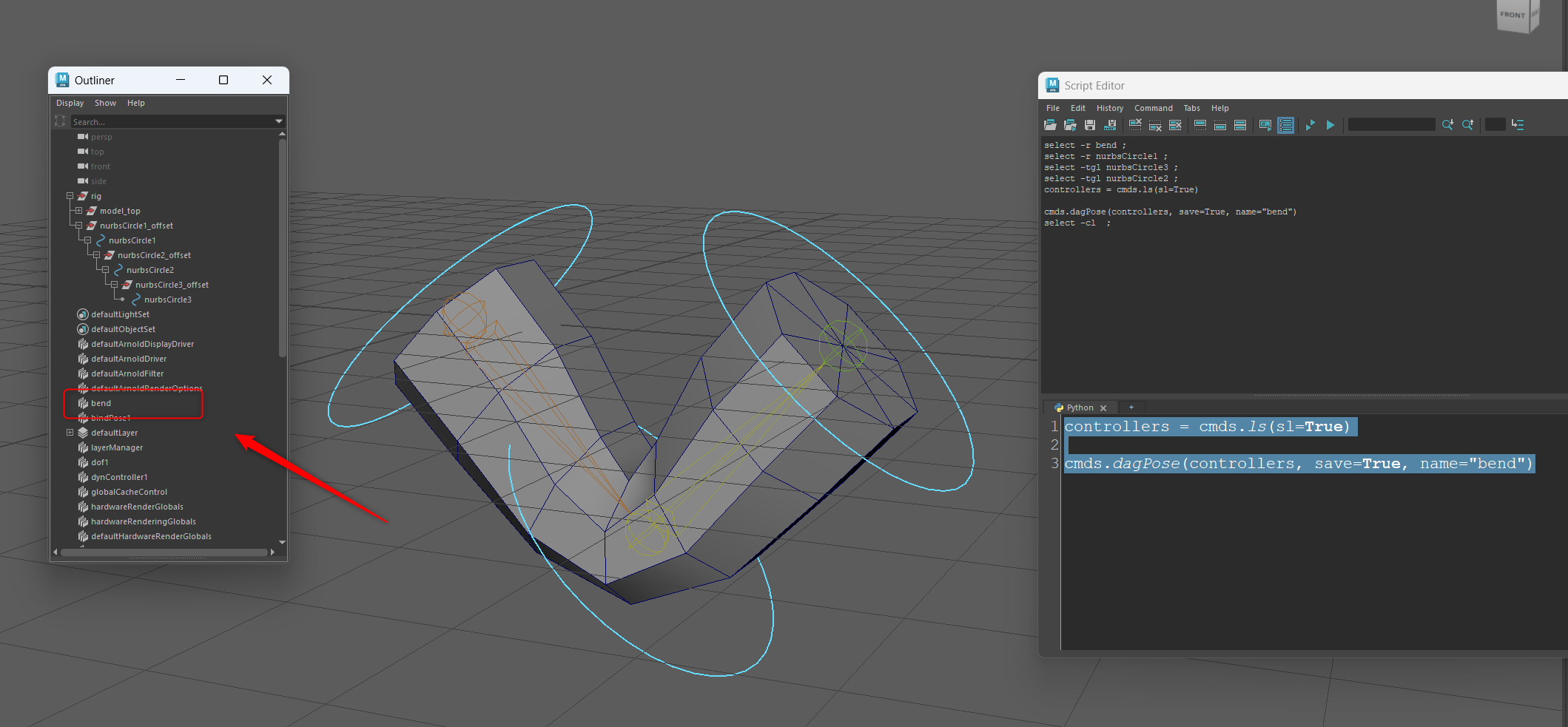This screenshot has height=727, width=1568.
Task: Click the Clear All icon
Action: pos(1175,125)
